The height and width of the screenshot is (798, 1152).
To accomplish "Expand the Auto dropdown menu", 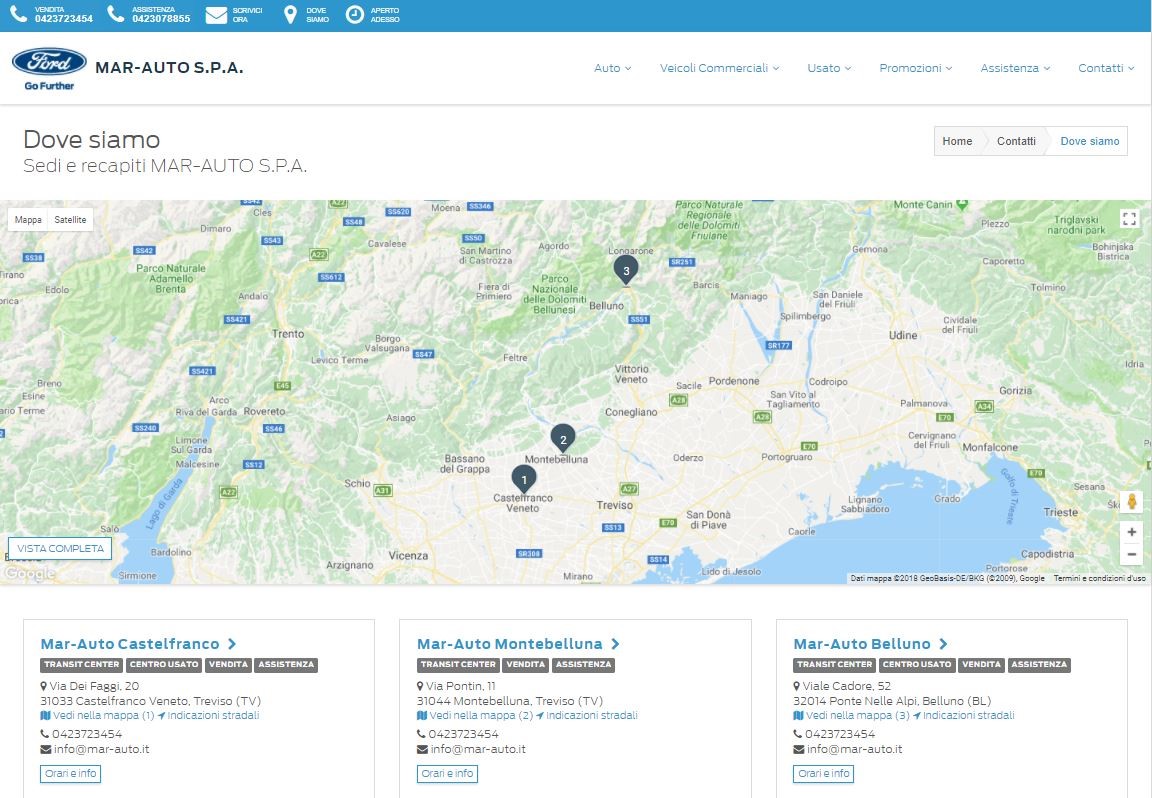I will (x=612, y=68).
